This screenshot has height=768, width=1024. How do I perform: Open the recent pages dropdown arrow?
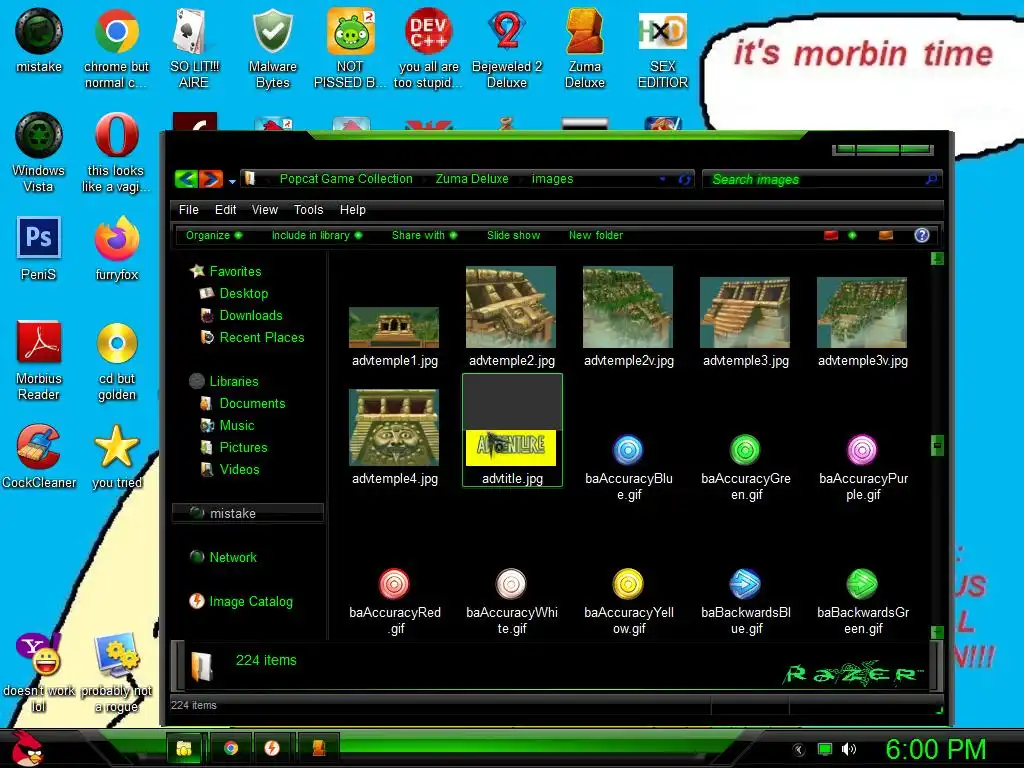tap(232, 182)
